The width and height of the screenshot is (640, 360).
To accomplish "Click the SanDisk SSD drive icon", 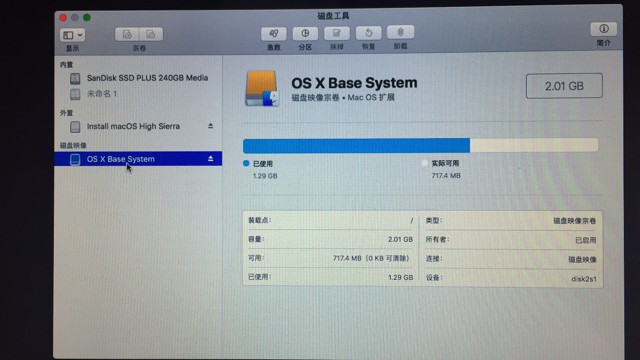I will click(75, 78).
